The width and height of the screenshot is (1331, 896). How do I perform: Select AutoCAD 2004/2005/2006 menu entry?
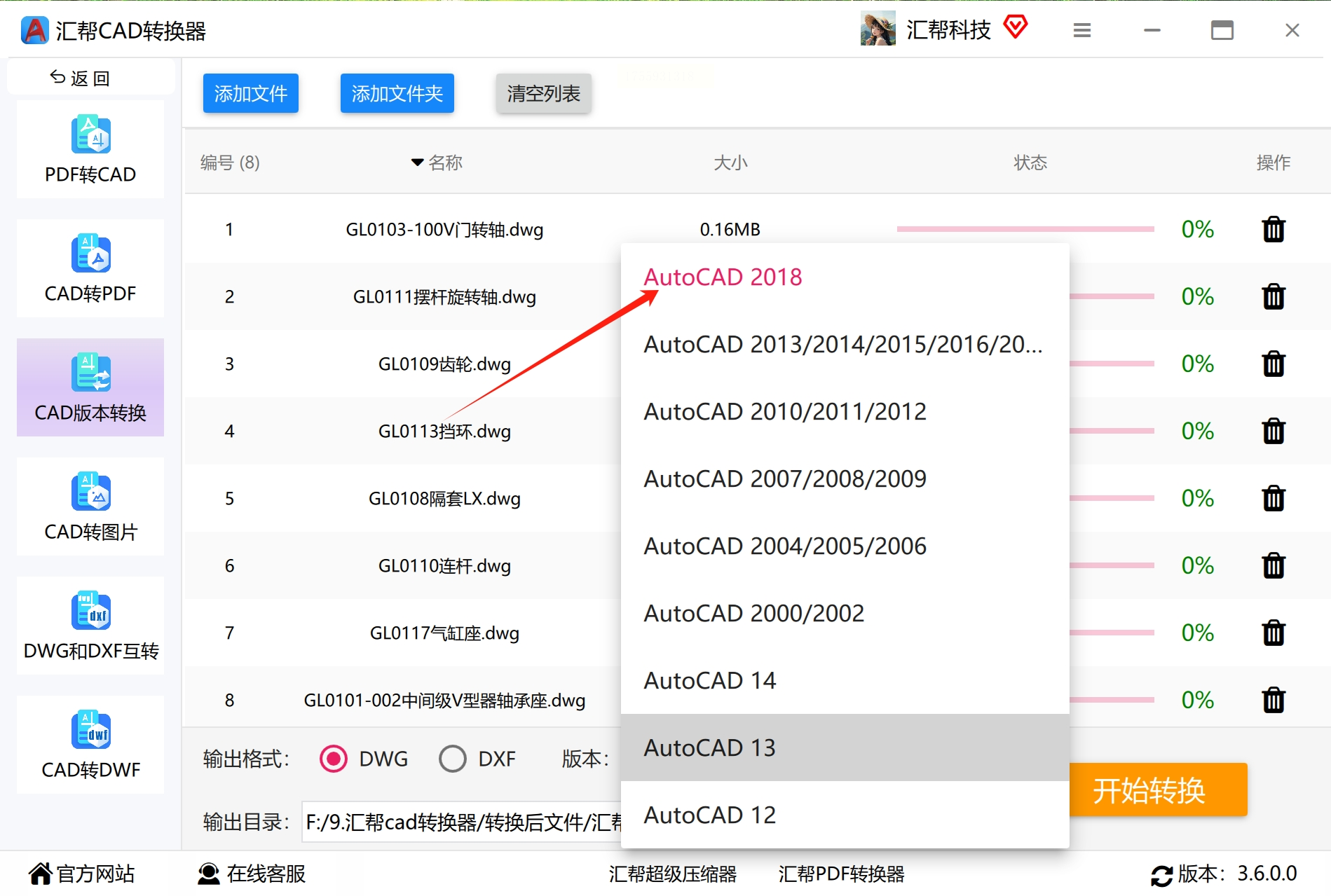(785, 546)
